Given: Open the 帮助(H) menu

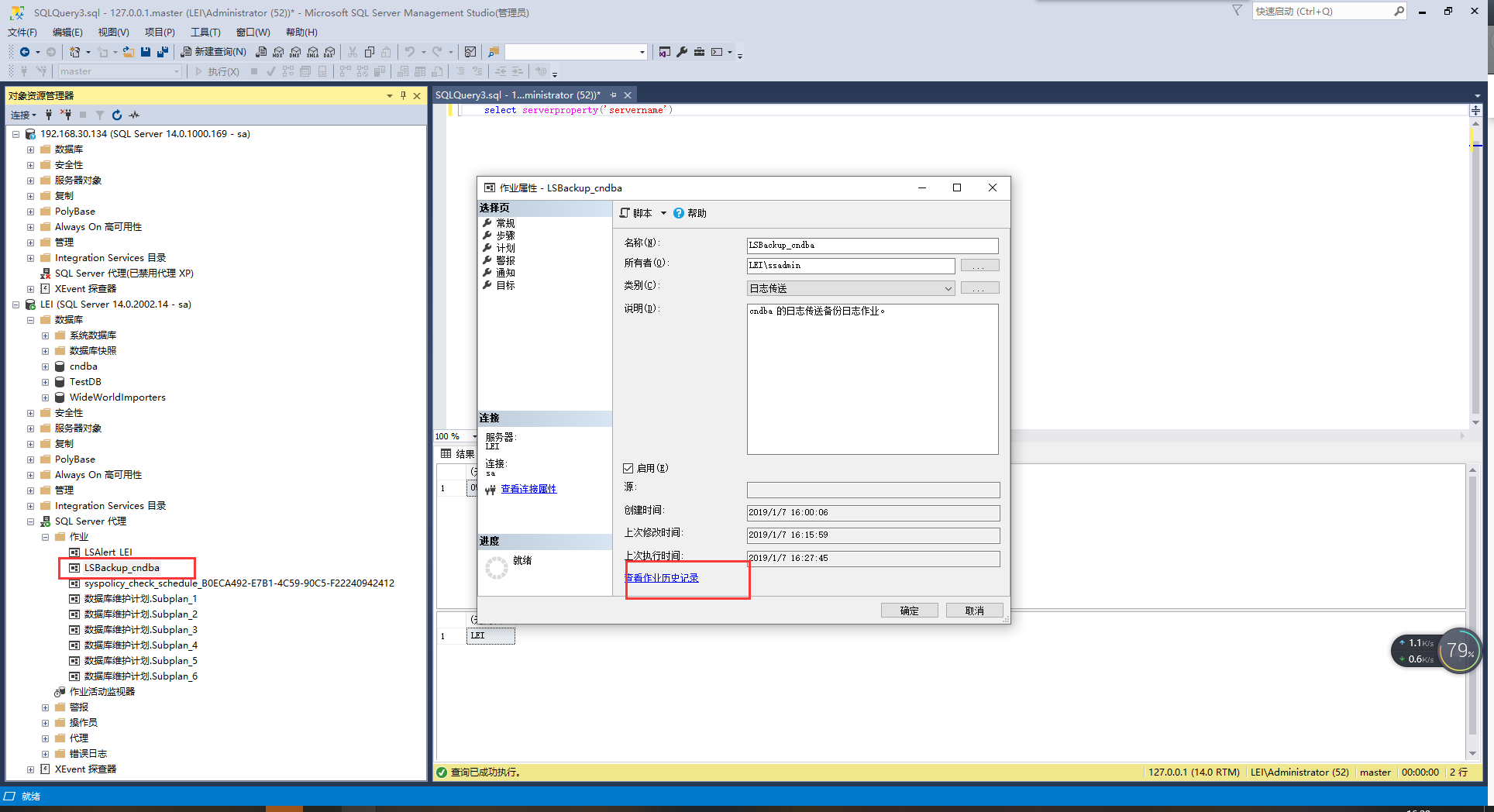Looking at the screenshot, I should coord(301,33).
